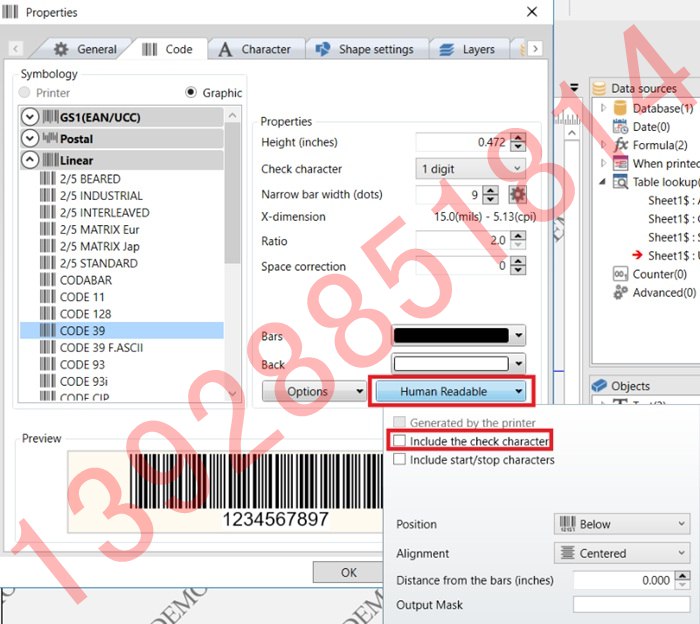
Task: Enable Include the check character checkbox
Action: [400, 441]
